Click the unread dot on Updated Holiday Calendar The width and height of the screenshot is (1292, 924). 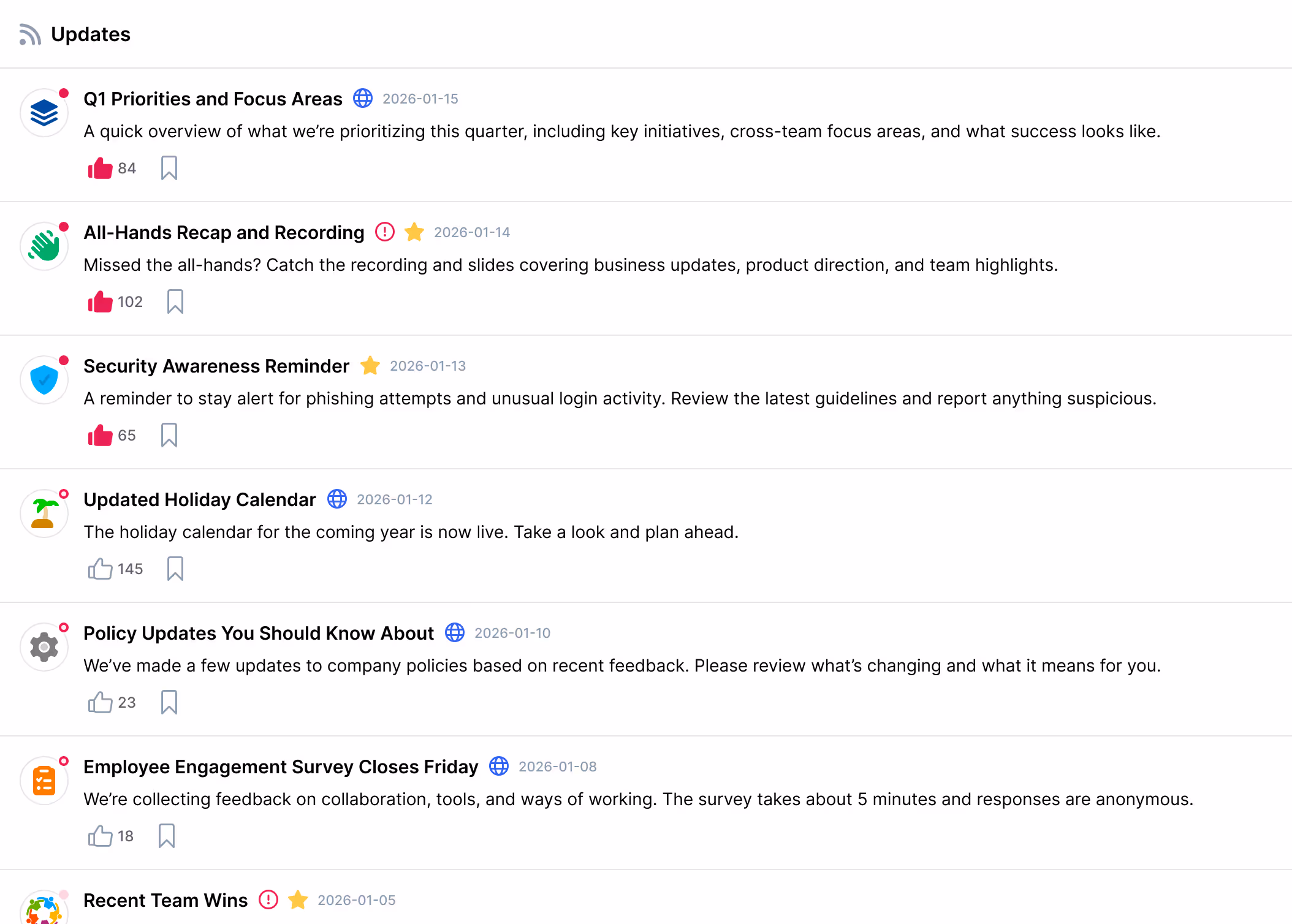point(64,493)
